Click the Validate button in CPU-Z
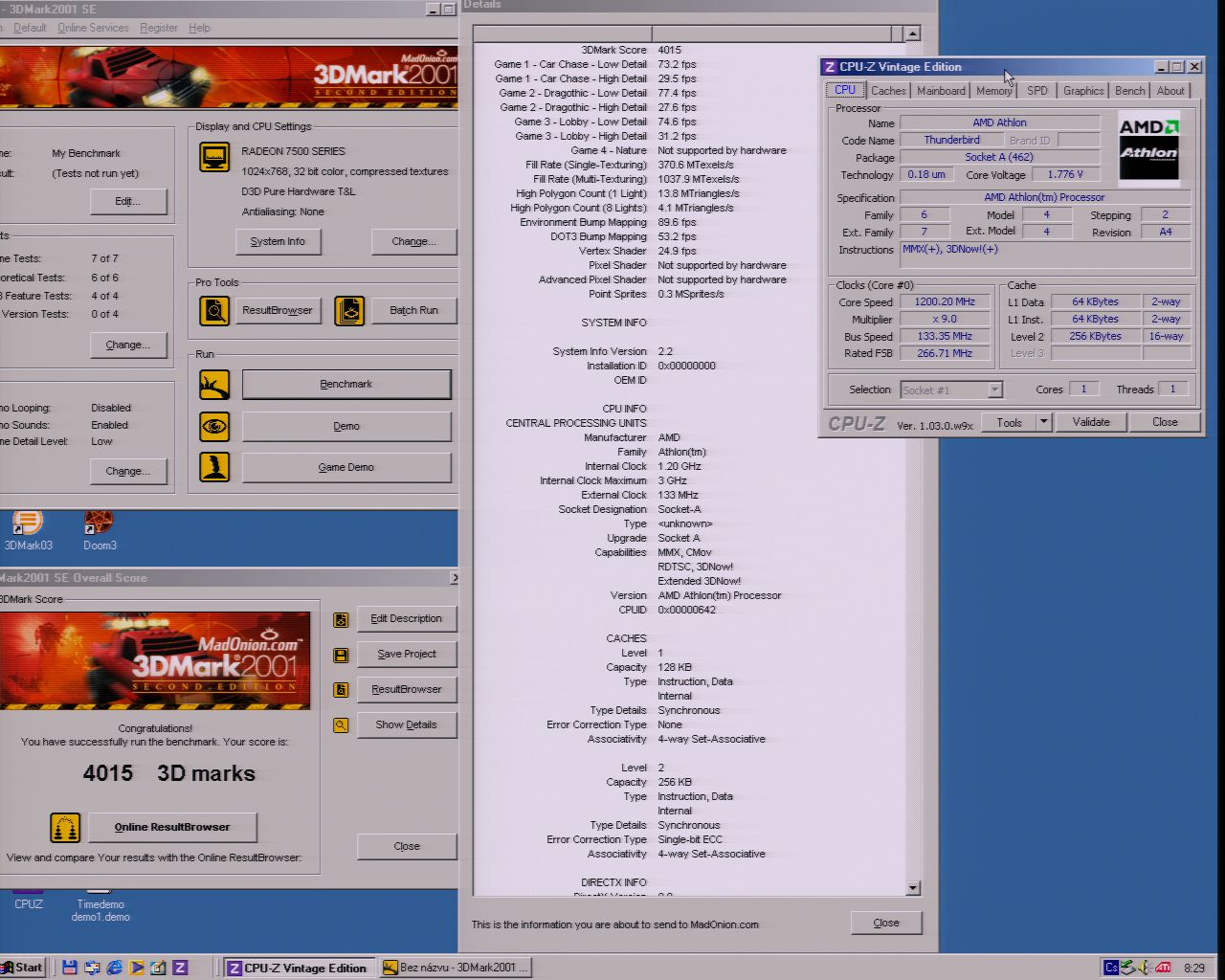The height and width of the screenshot is (980, 1225). pyautogui.click(x=1091, y=422)
